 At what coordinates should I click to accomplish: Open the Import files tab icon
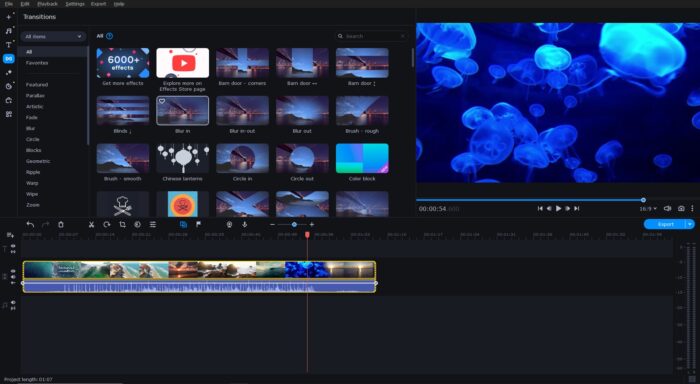click(x=8, y=17)
